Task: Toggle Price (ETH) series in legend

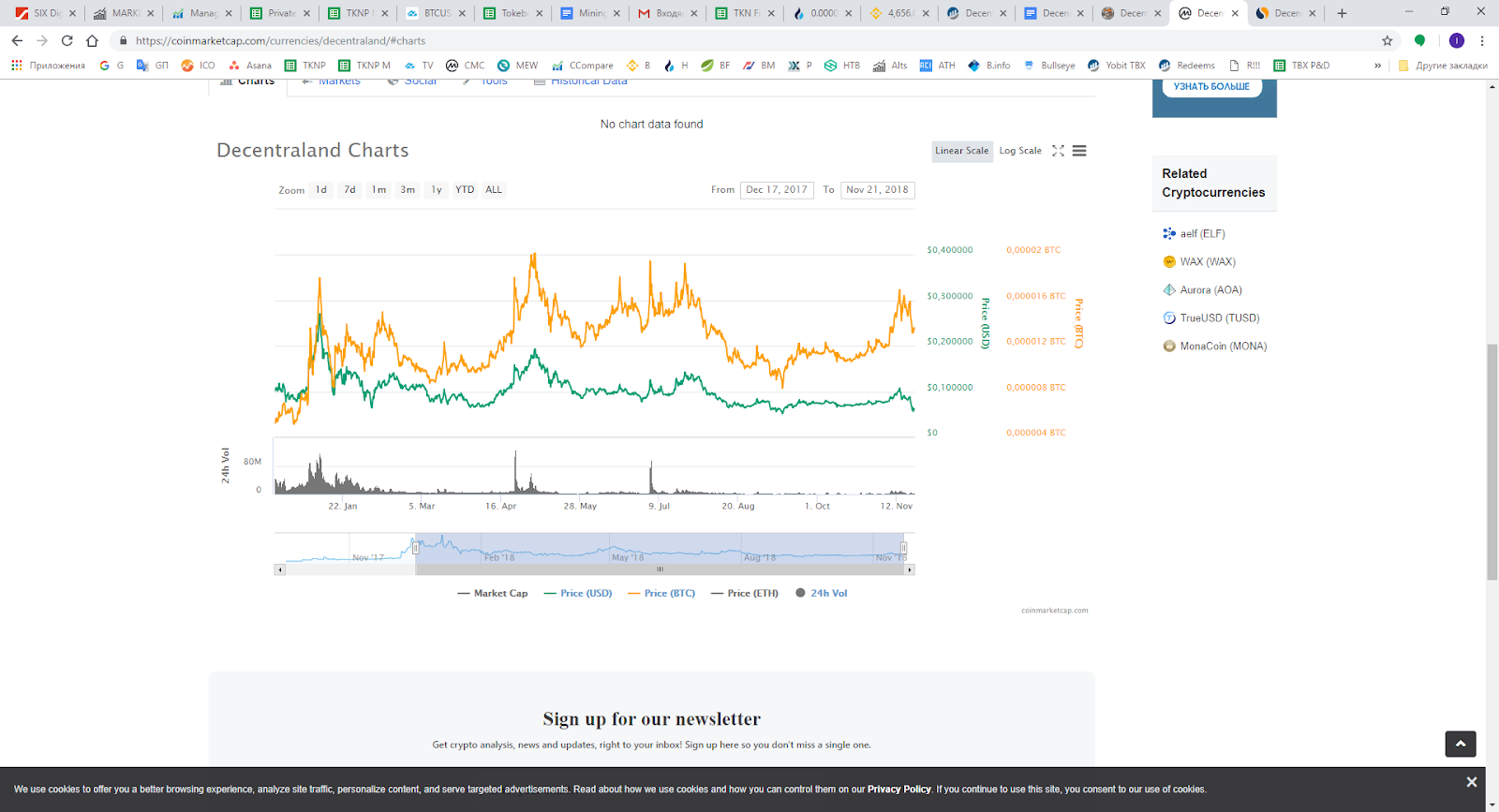Action: [745, 594]
